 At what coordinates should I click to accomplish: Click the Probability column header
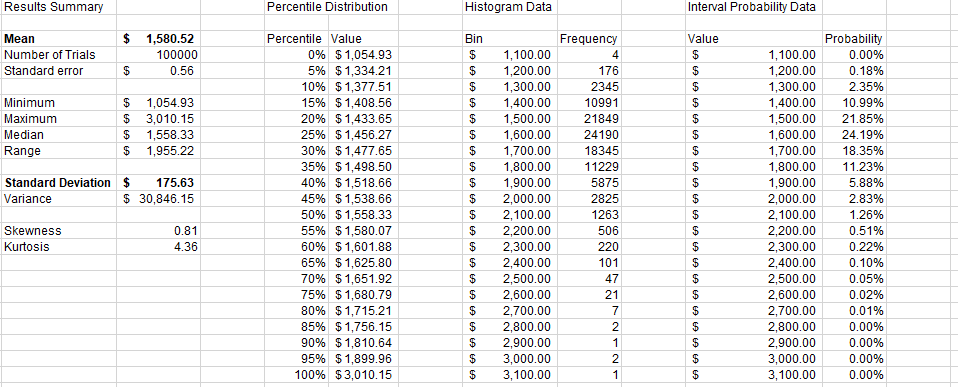click(x=854, y=39)
